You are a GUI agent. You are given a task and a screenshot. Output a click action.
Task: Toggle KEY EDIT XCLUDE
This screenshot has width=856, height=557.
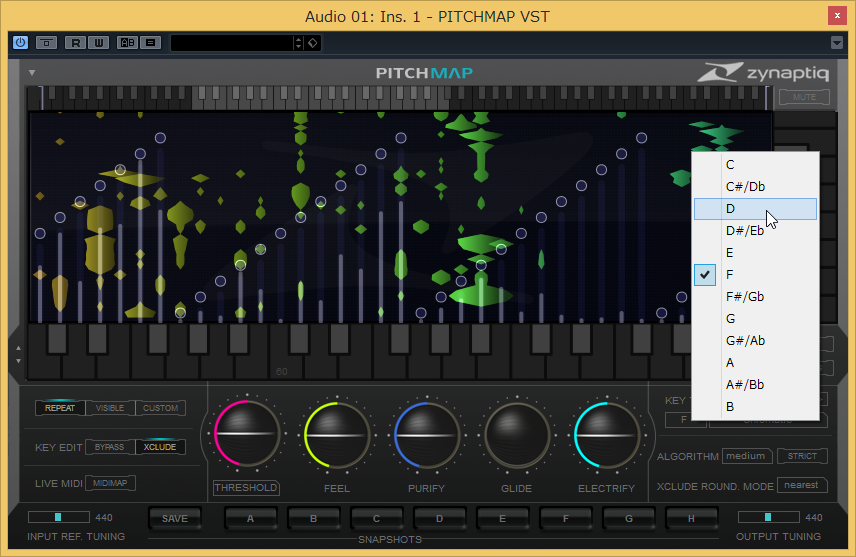160,447
